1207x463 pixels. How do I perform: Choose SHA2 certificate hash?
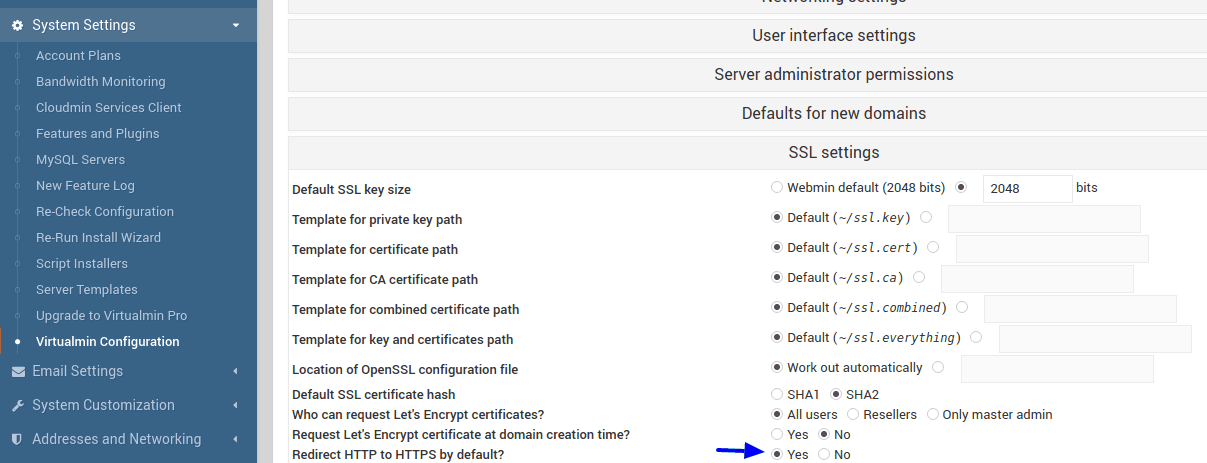[x=837, y=394]
